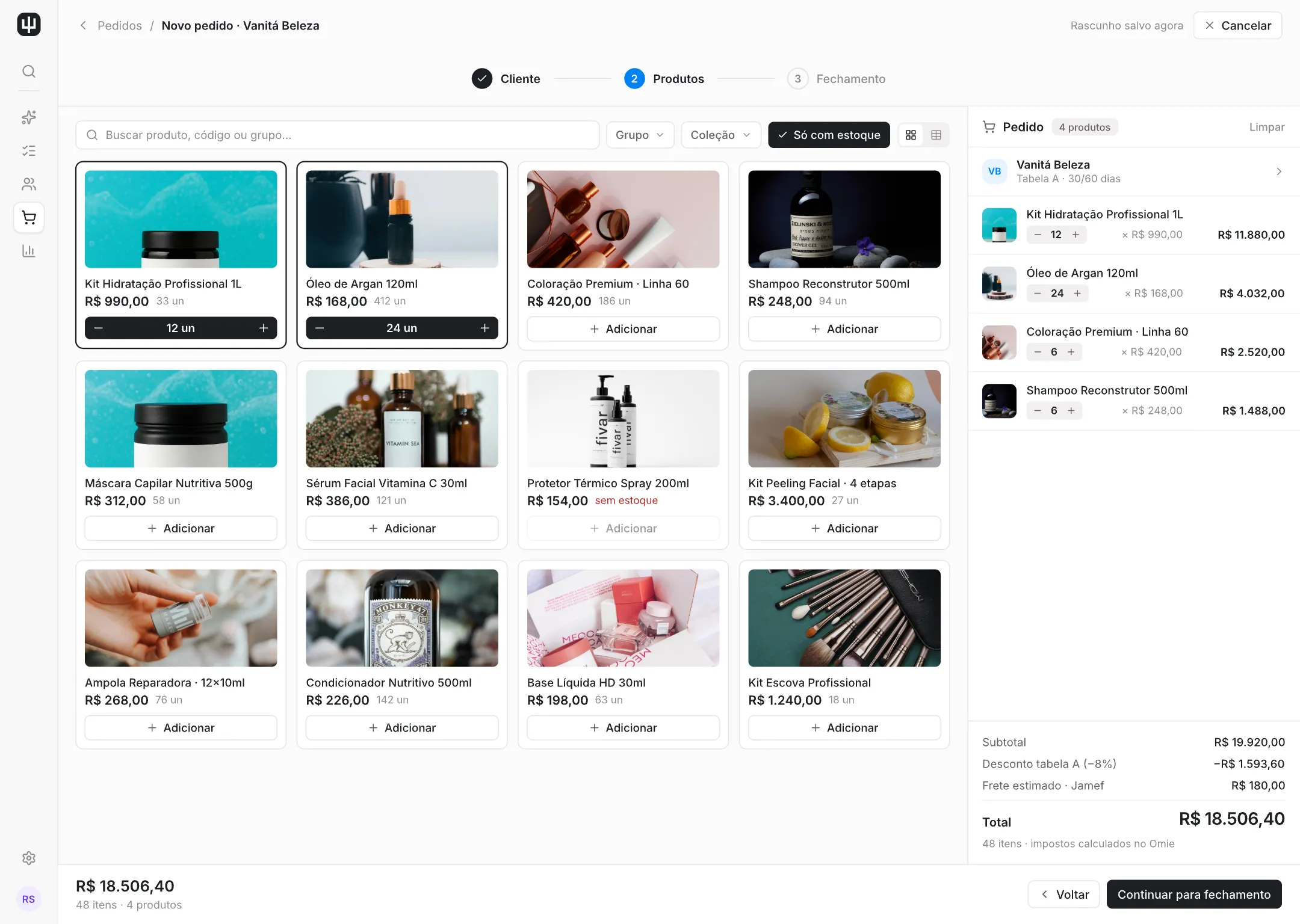Open the sparkles AI sidebar icon
The width and height of the screenshot is (1300, 924).
pyautogui.click(x=28, y=117)
